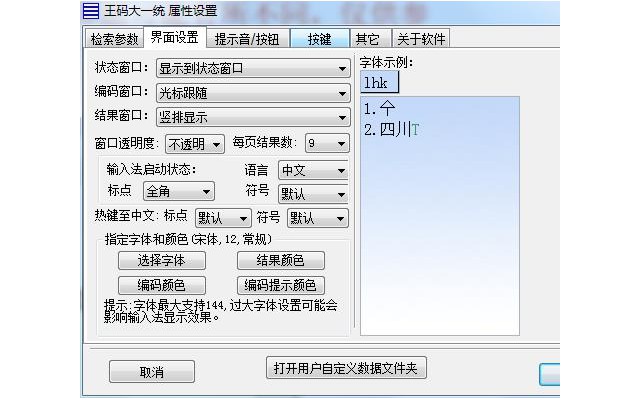Open the 热键至中文 符号 dropdown

pyautogui.click(x=318, y=218)
